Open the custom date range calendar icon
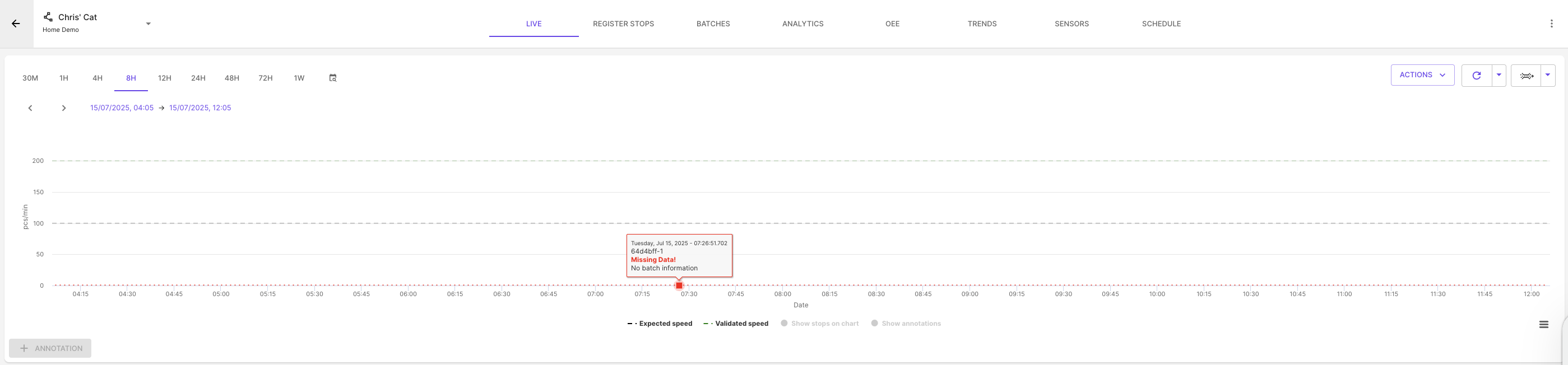 [x=333, y=78]
